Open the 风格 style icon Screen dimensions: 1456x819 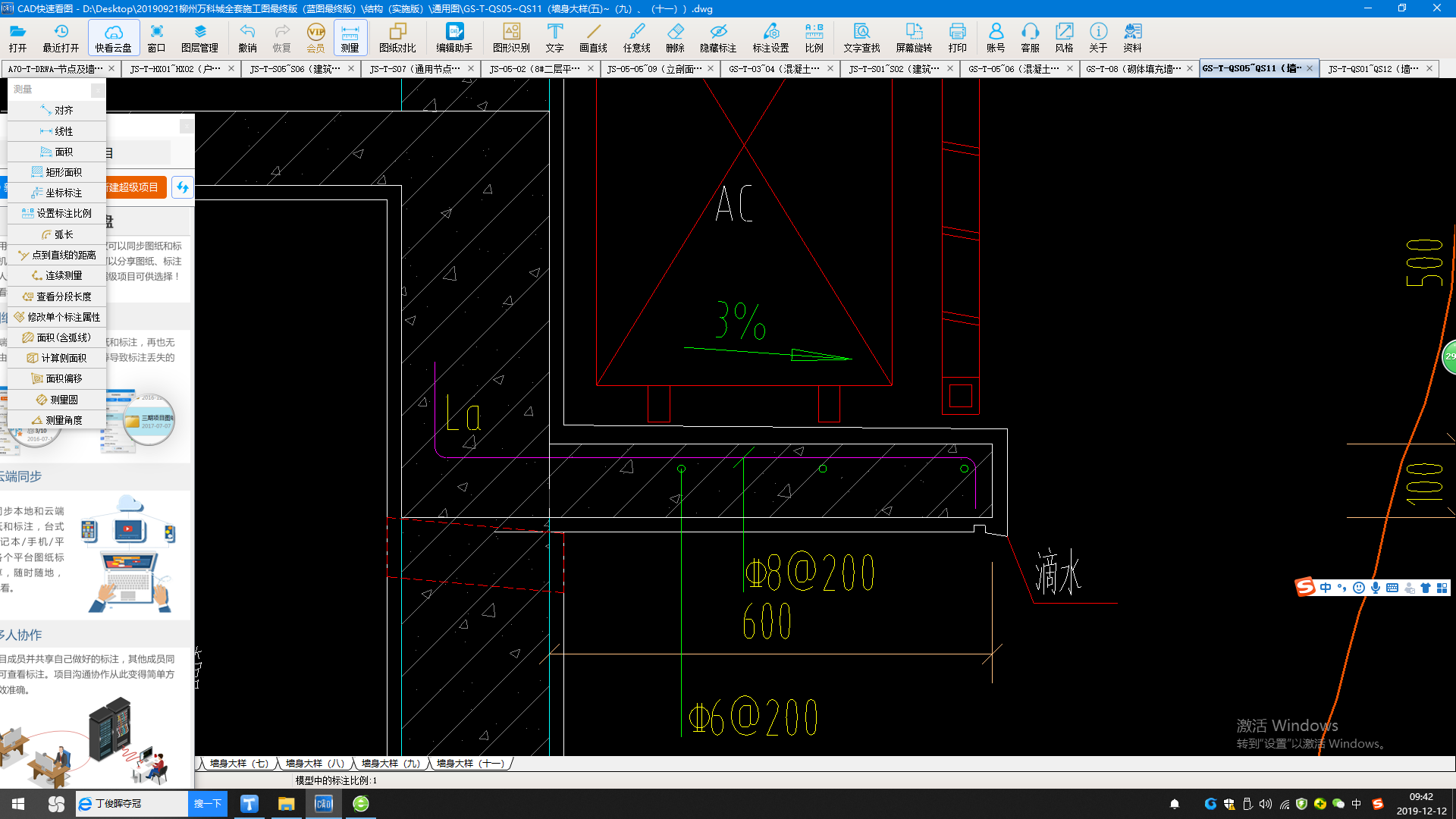tap(1064, 37)
